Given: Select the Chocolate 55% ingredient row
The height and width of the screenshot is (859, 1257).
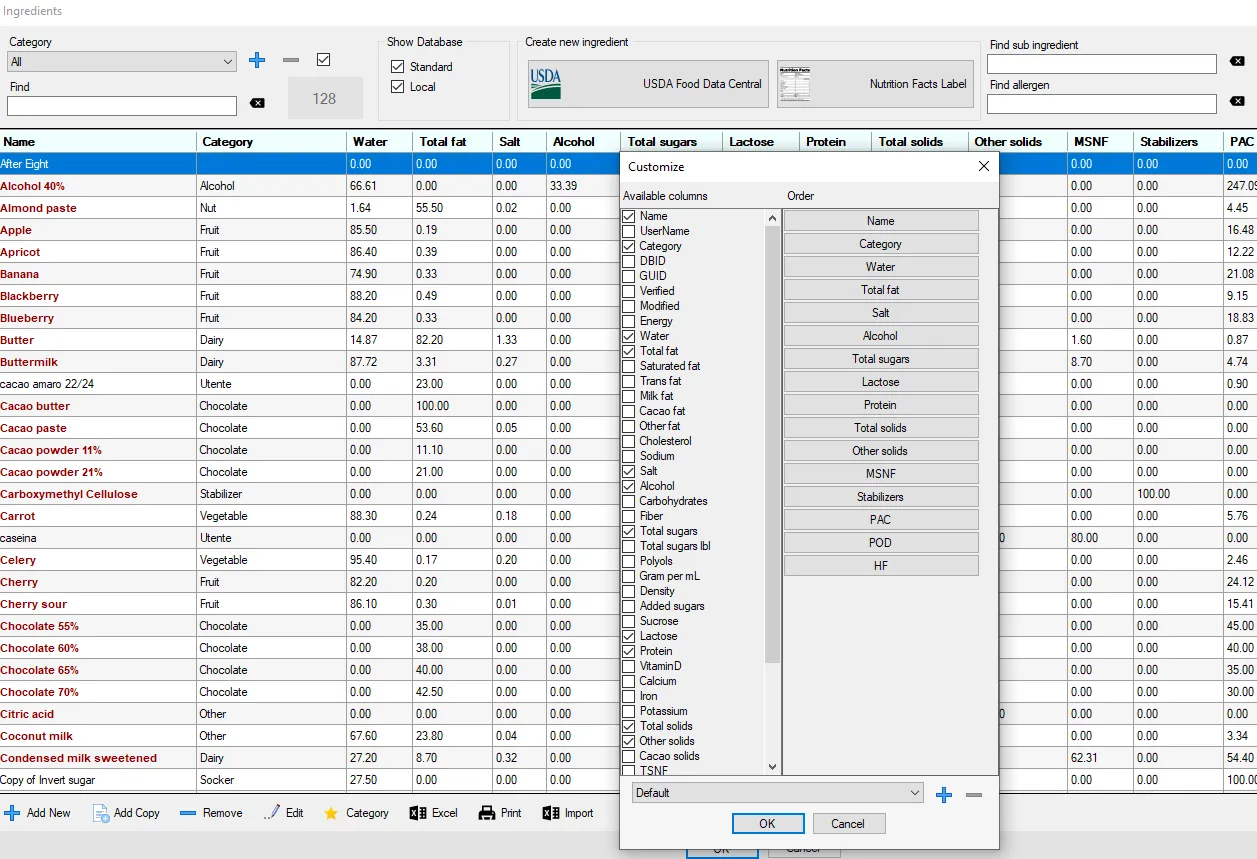Looking at the screenshot, I should (x=310, y=626).
